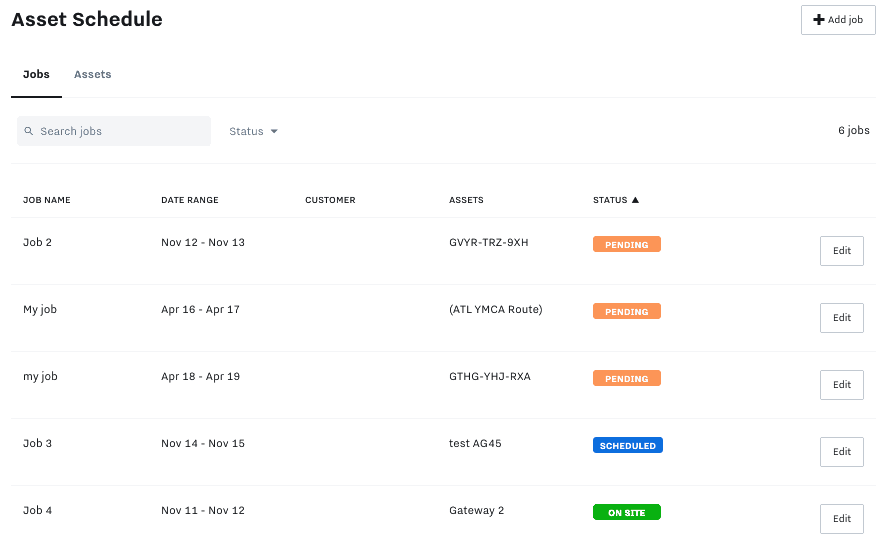
Task: Edit the Job 2 row
Action: pyautogui.click(x=841, y=251)
